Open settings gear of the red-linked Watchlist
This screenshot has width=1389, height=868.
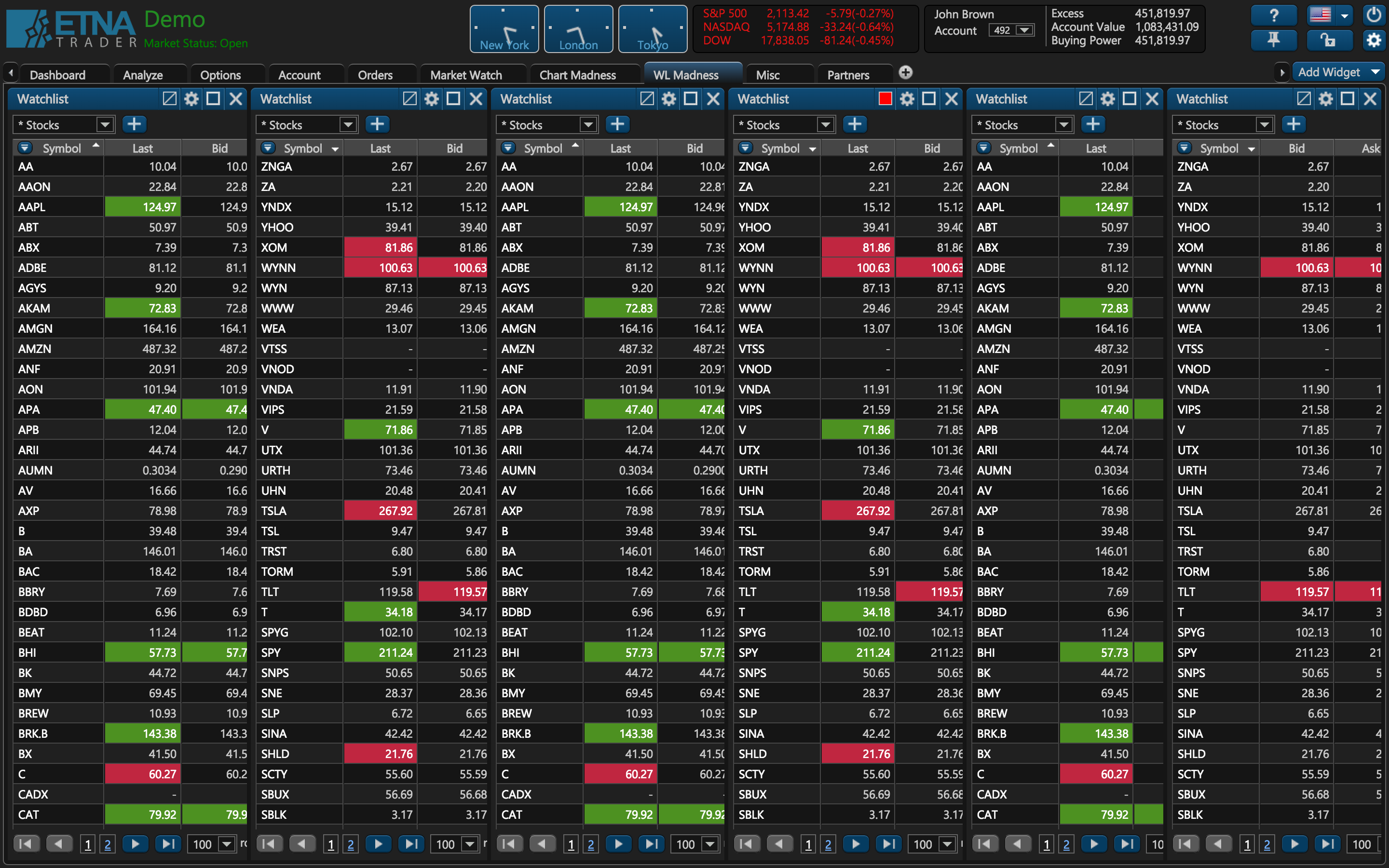(907, 99)
